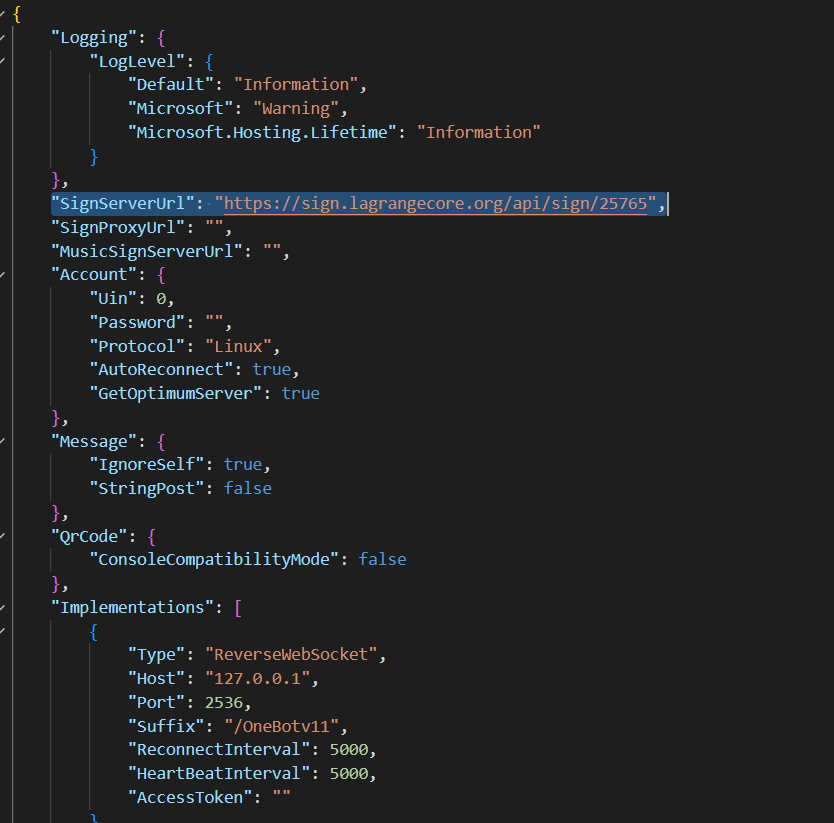This screenshot has height=823, width=834.
Task: Collapse the "Account" section fold arrow
Action: click(3, 275)
